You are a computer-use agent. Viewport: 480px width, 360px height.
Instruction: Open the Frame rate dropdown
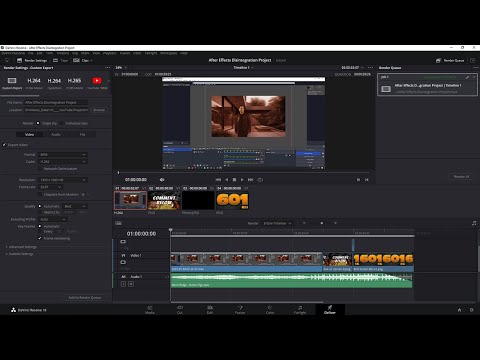50,187
